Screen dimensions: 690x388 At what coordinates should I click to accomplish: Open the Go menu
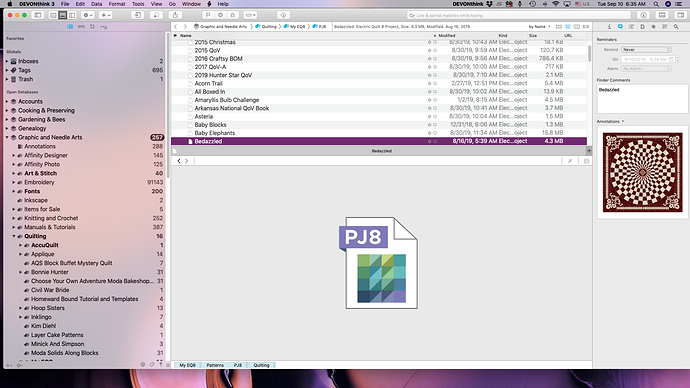(172, 4)
